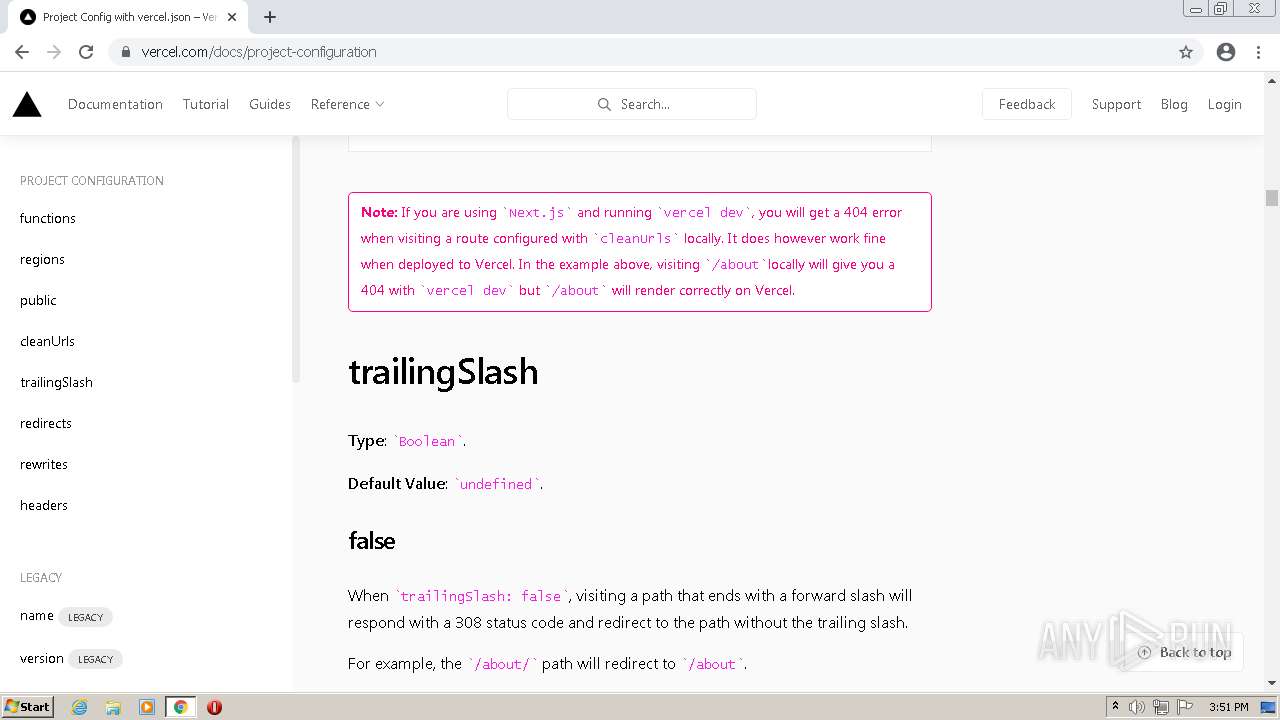Click the red stop taskbar icon
The image size is (1280, 720).
point(214,707)
